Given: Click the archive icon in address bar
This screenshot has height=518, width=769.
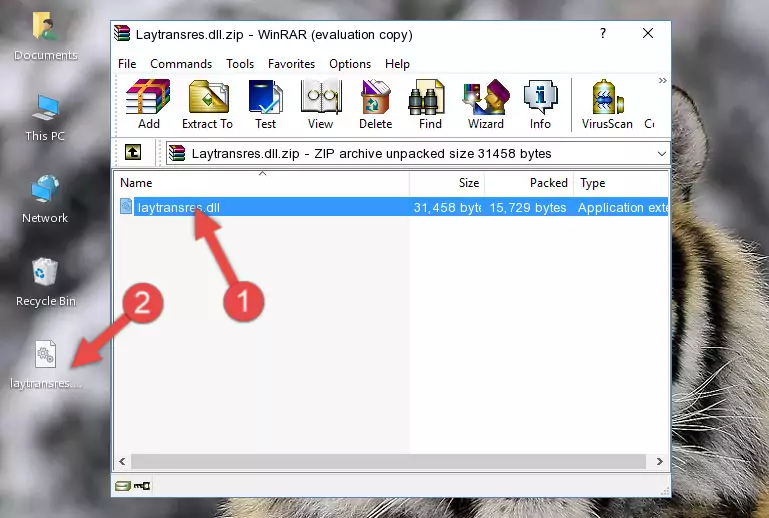Looking at the screenshot, I should 177,154.
